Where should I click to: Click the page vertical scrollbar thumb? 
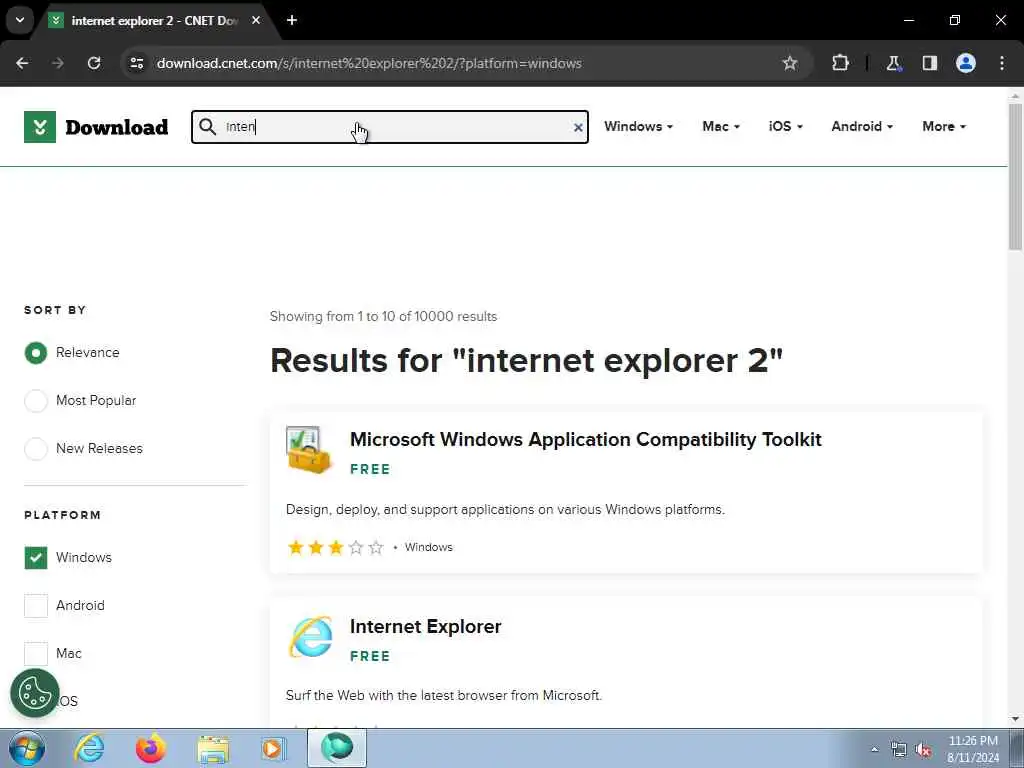click(x=1016, y=176)
